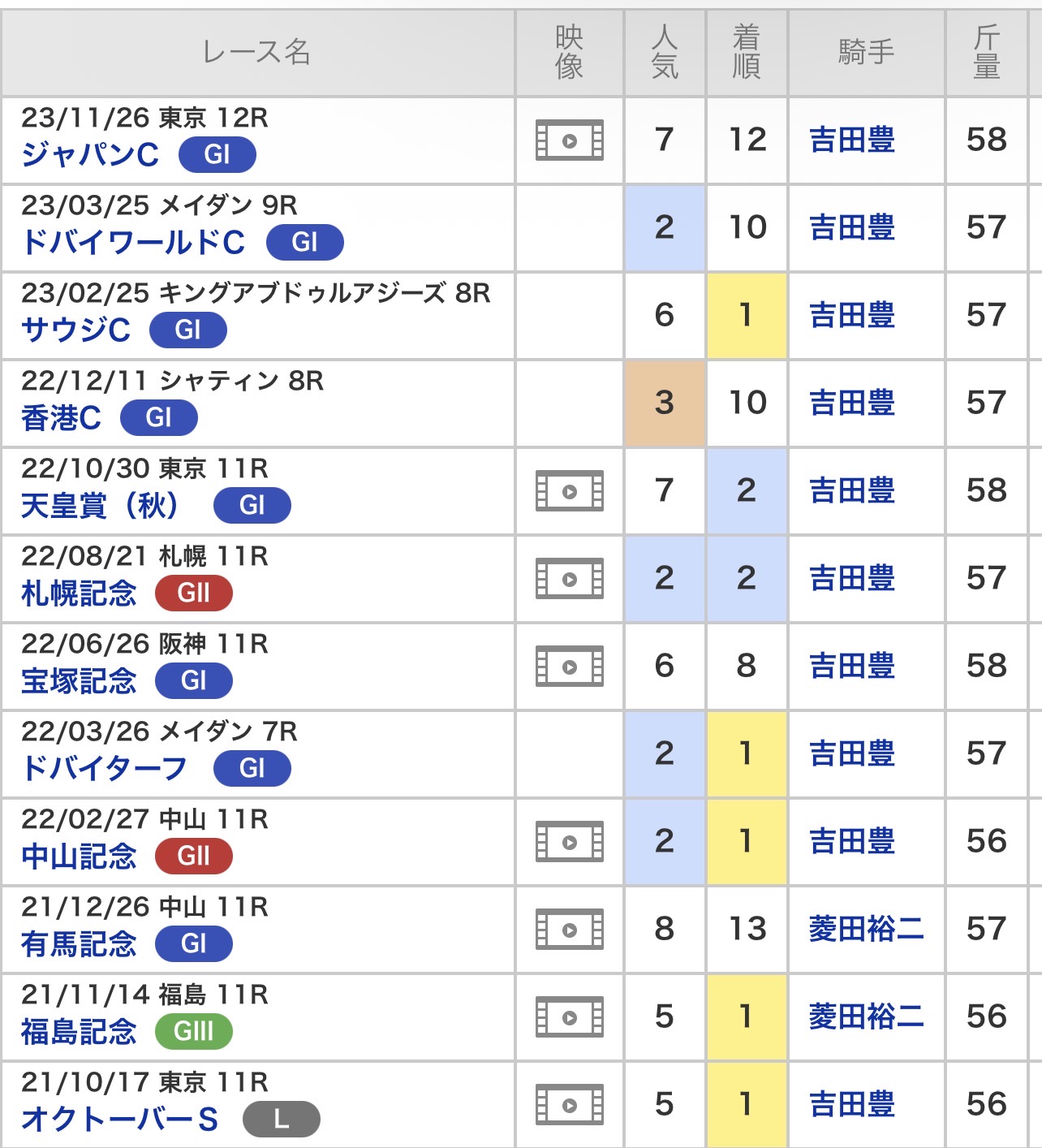The width and height of the screenshot is (1042, 1148).
Task: Click the 騎手 column header
Action: (866, 53)
